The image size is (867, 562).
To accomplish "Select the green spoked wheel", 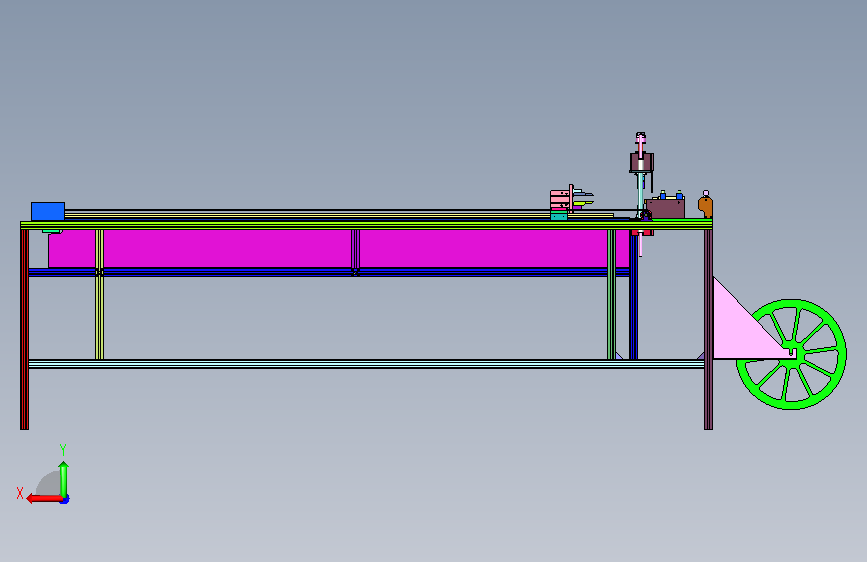I will (791, 355).
